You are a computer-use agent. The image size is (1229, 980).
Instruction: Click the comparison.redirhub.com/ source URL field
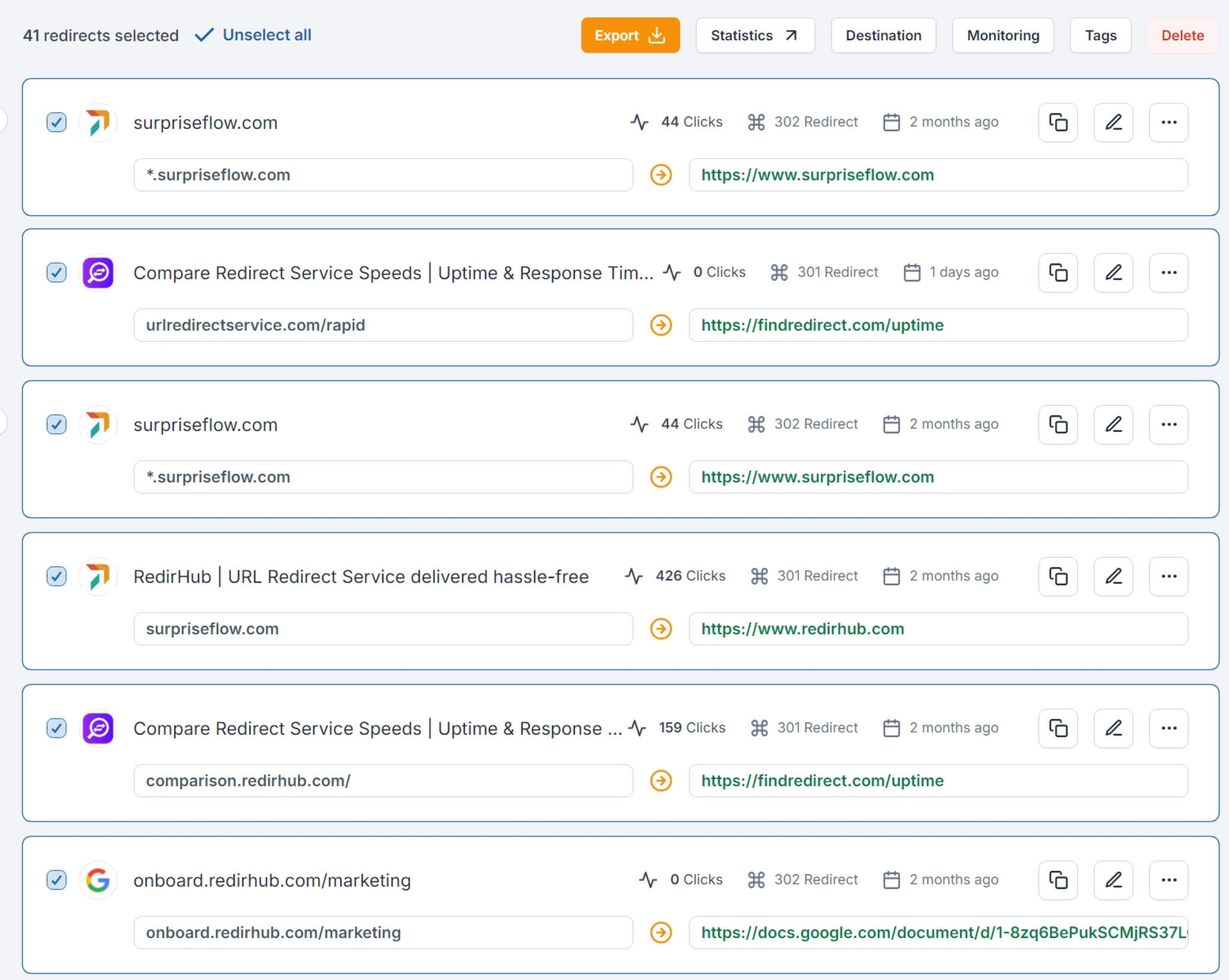tap(383, 781)
